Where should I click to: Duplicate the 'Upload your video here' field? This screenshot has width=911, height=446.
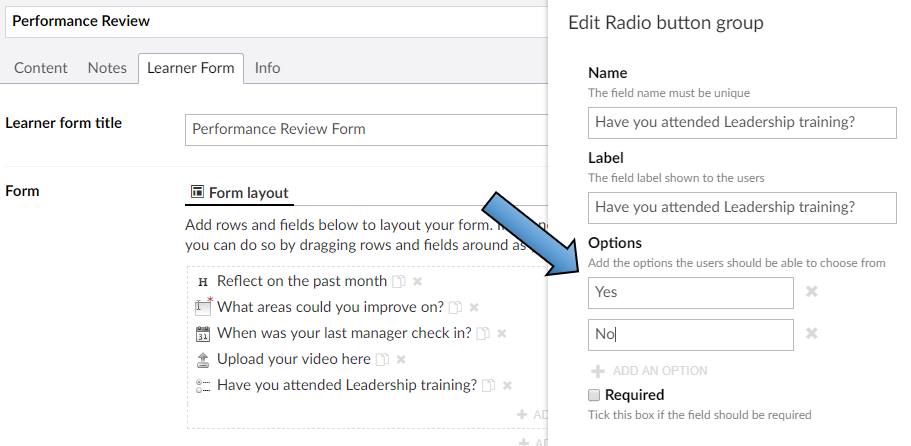pos(382,360)
